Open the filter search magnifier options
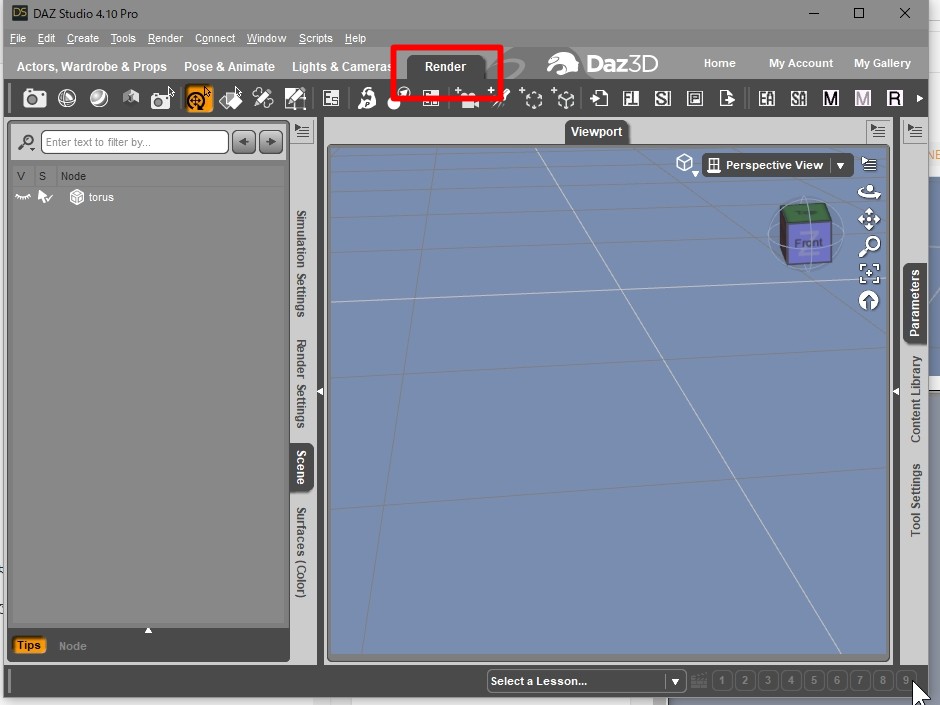This screenshot has width=940, height=705. click(x=26, y=143)
